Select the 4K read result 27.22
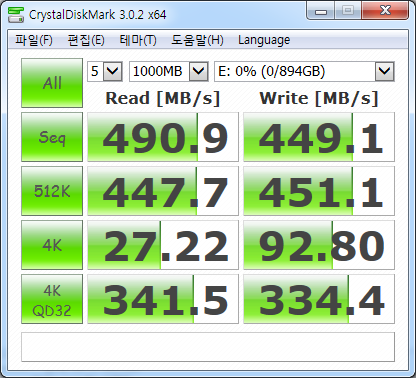Image resolution: width=416 pixels, height=378 pixels. 163,245
